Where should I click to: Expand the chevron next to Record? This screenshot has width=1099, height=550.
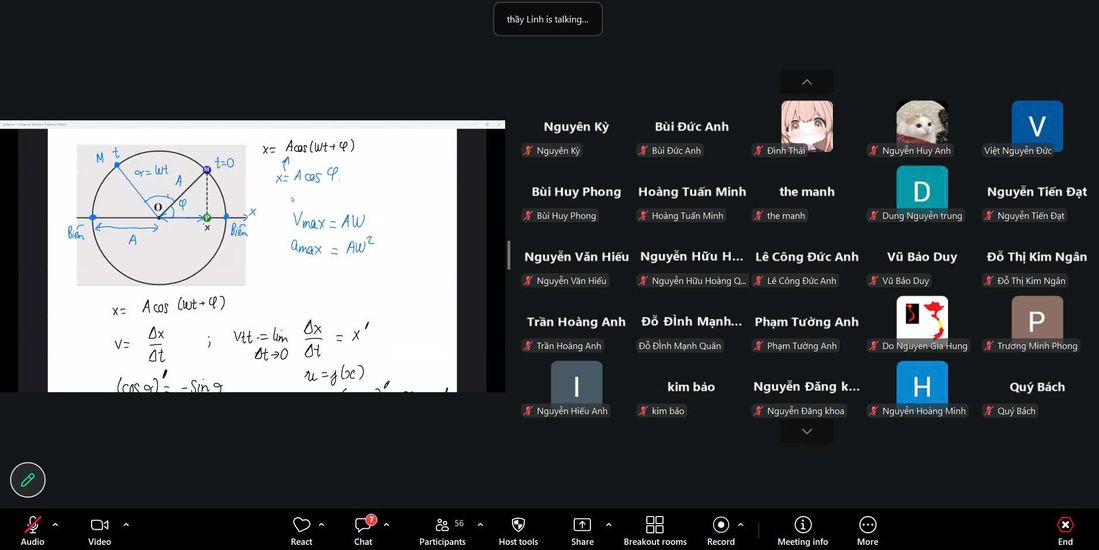point(741,524)
